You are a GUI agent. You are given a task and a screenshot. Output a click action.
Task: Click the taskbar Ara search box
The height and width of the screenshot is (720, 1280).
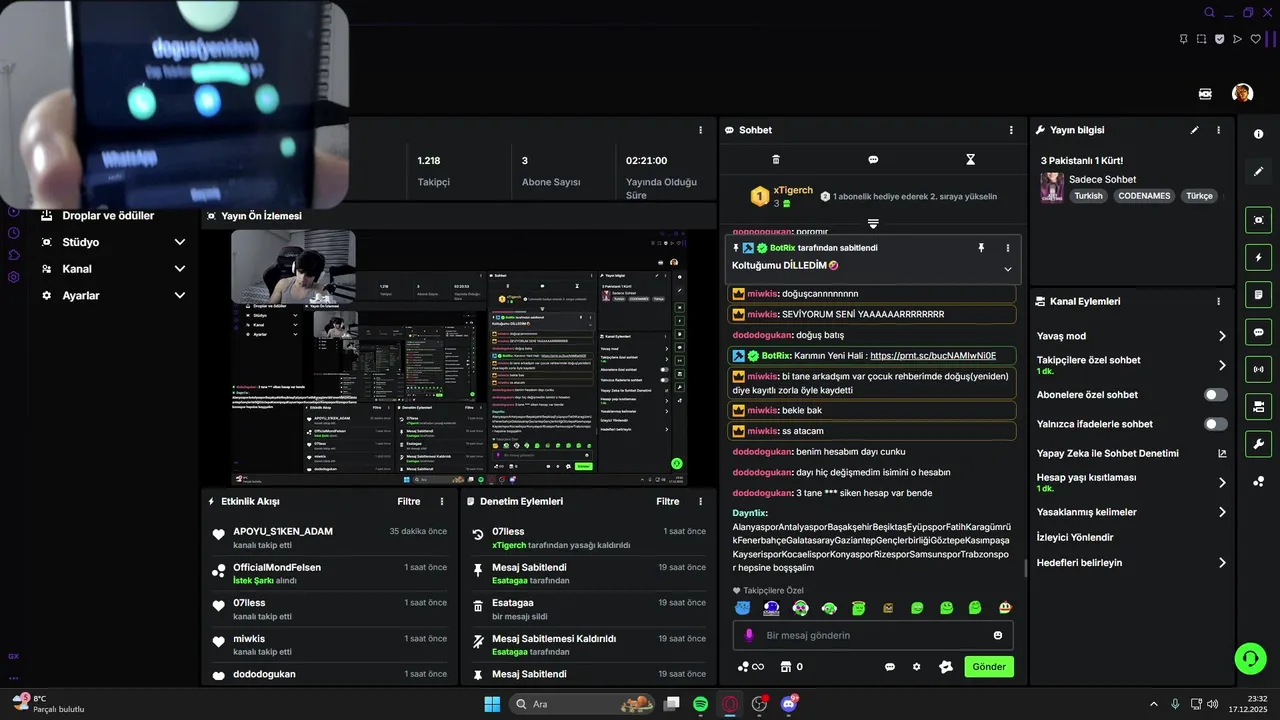(582, 704)
